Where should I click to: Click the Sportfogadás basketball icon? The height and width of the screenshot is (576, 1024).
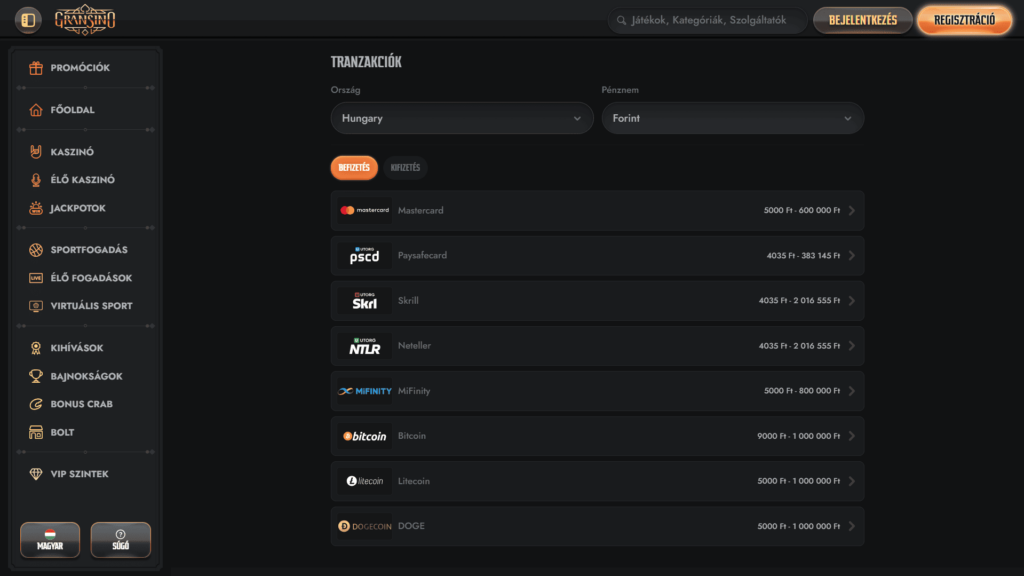coord(36,250)
